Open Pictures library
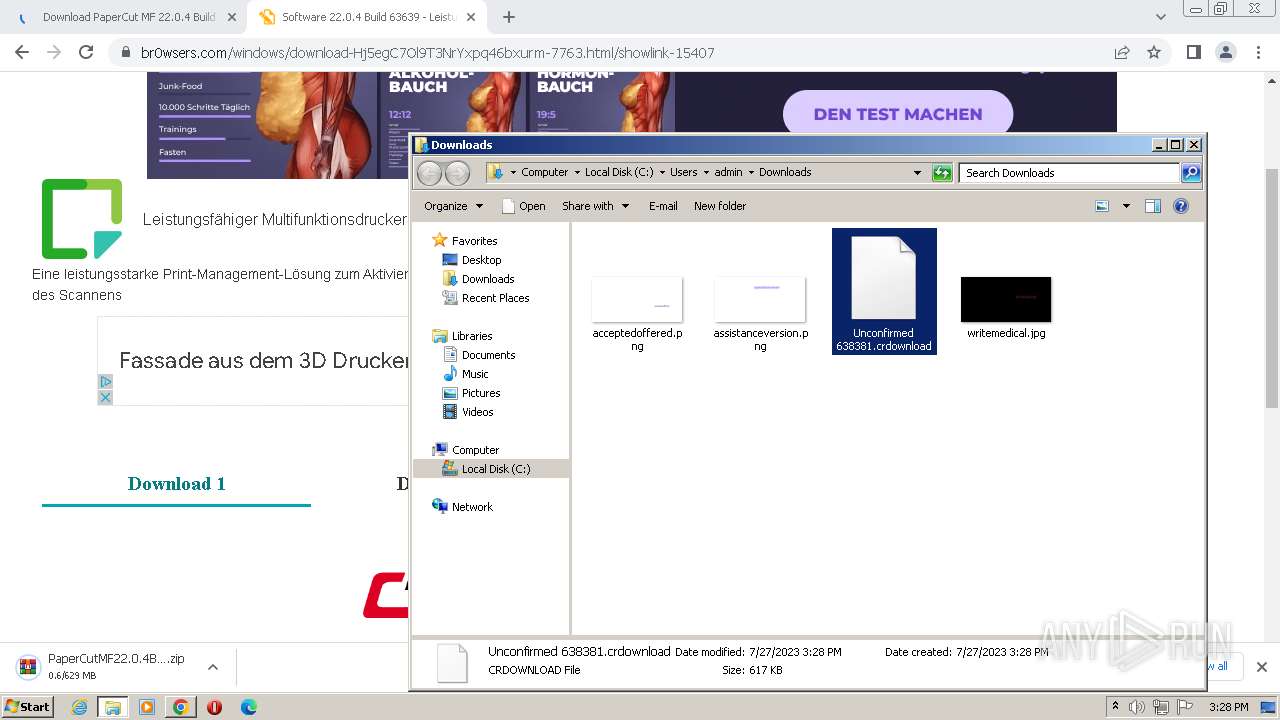This screenshot has width=1280, height=720. click(x=471, y=393)
